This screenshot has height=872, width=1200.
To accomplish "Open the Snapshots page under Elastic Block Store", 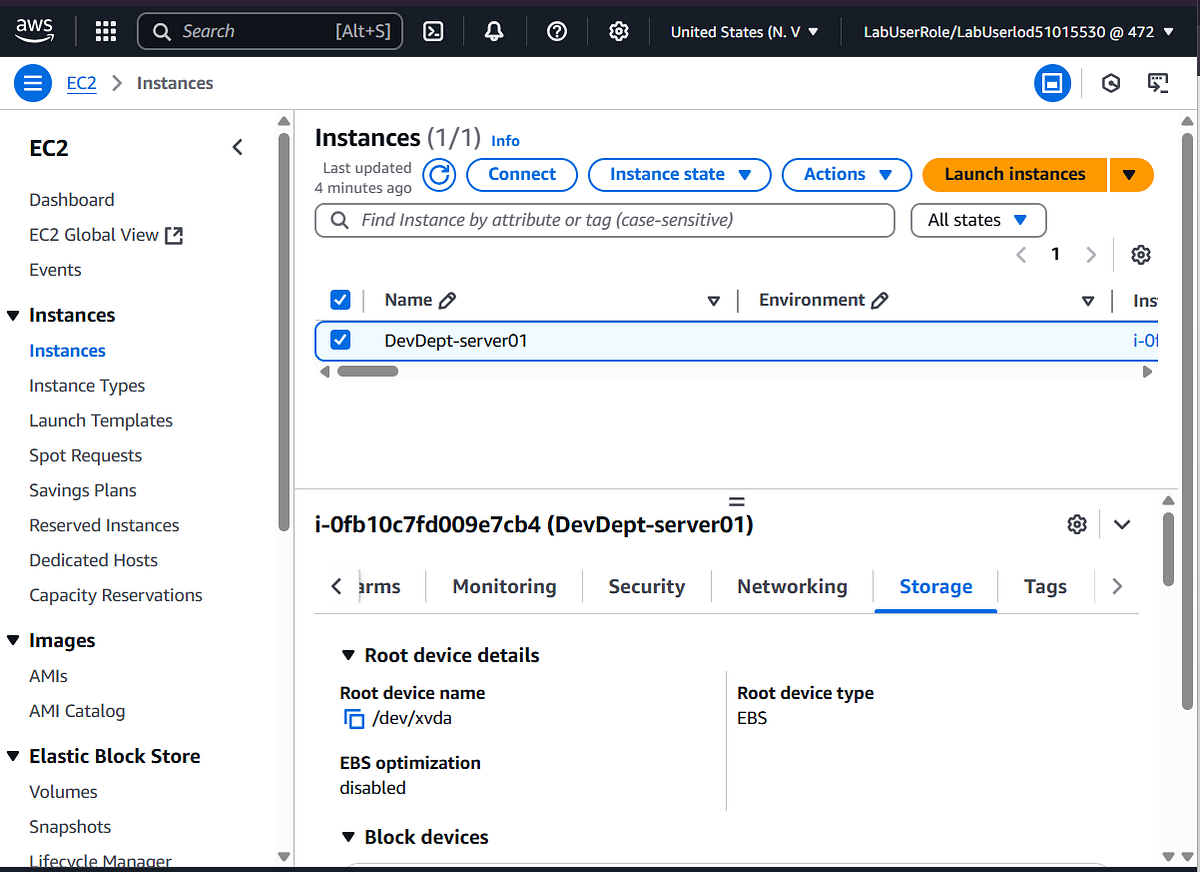I will click(70, 826).
